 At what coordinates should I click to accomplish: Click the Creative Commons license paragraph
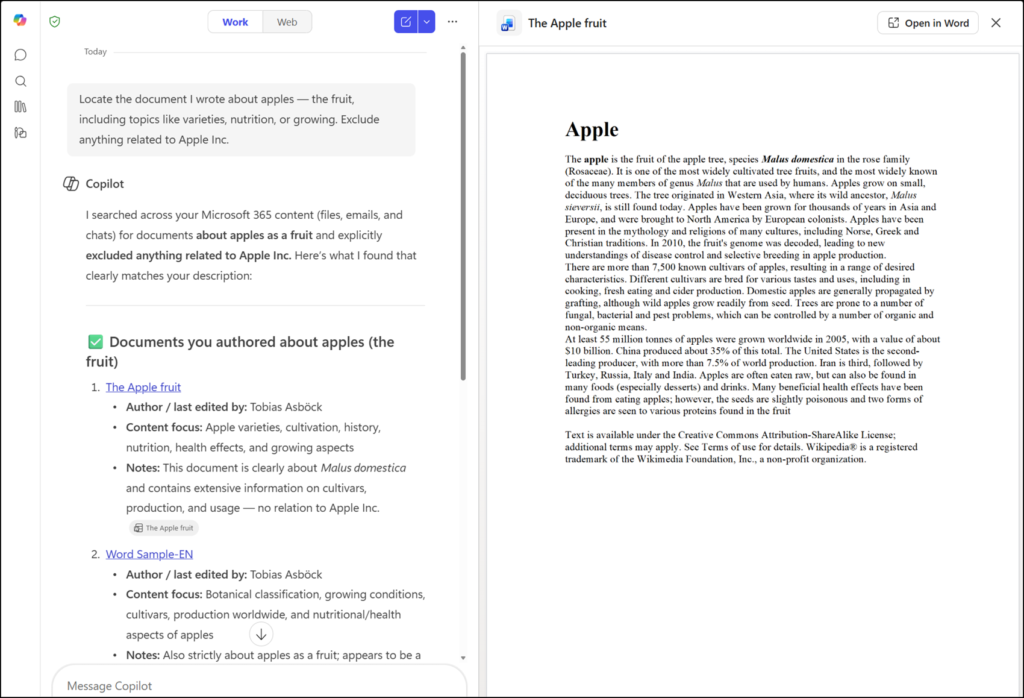click(741, 447)
